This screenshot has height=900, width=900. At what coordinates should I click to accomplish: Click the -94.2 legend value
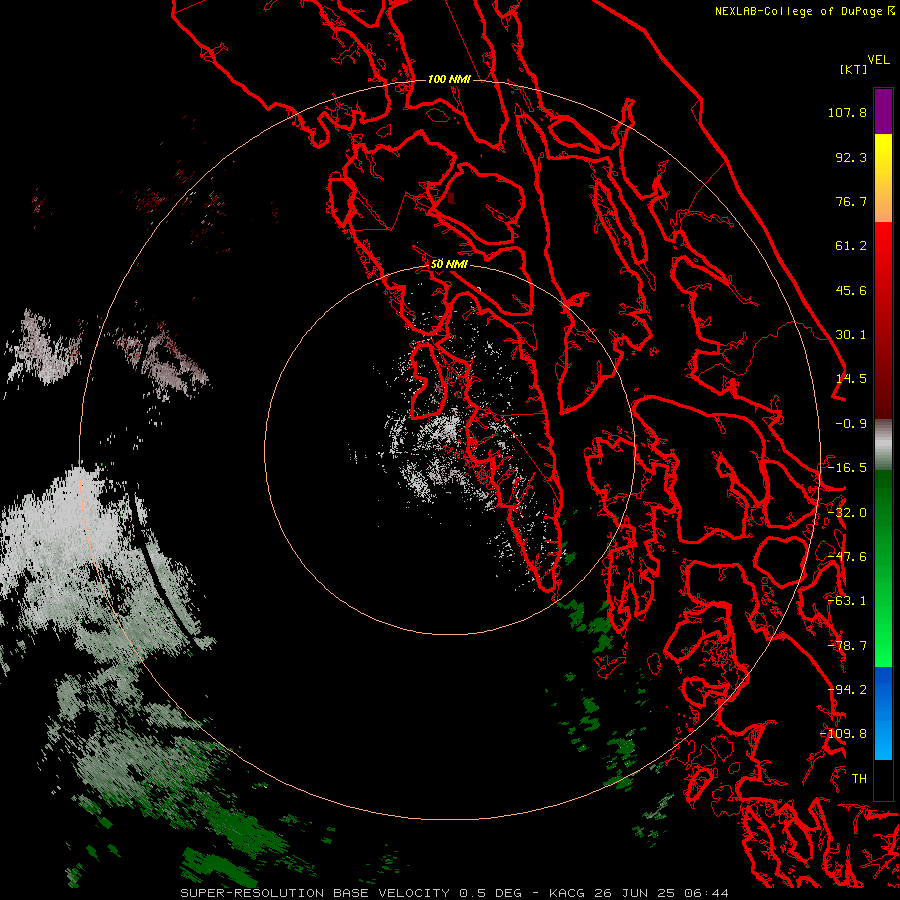point(847,690)
